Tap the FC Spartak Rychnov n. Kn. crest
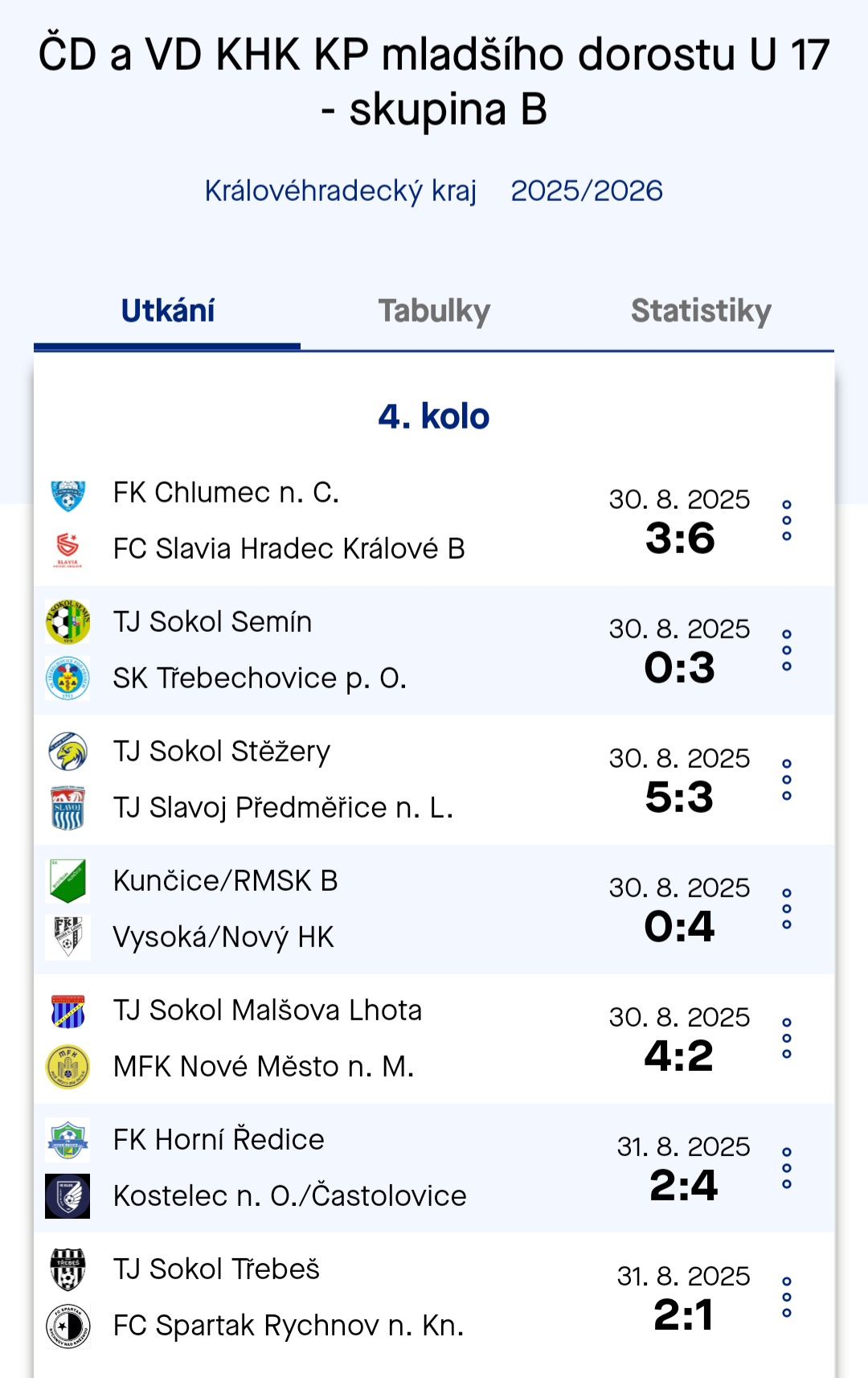This screenshot has width=868, height=1378. (68, 1326)
